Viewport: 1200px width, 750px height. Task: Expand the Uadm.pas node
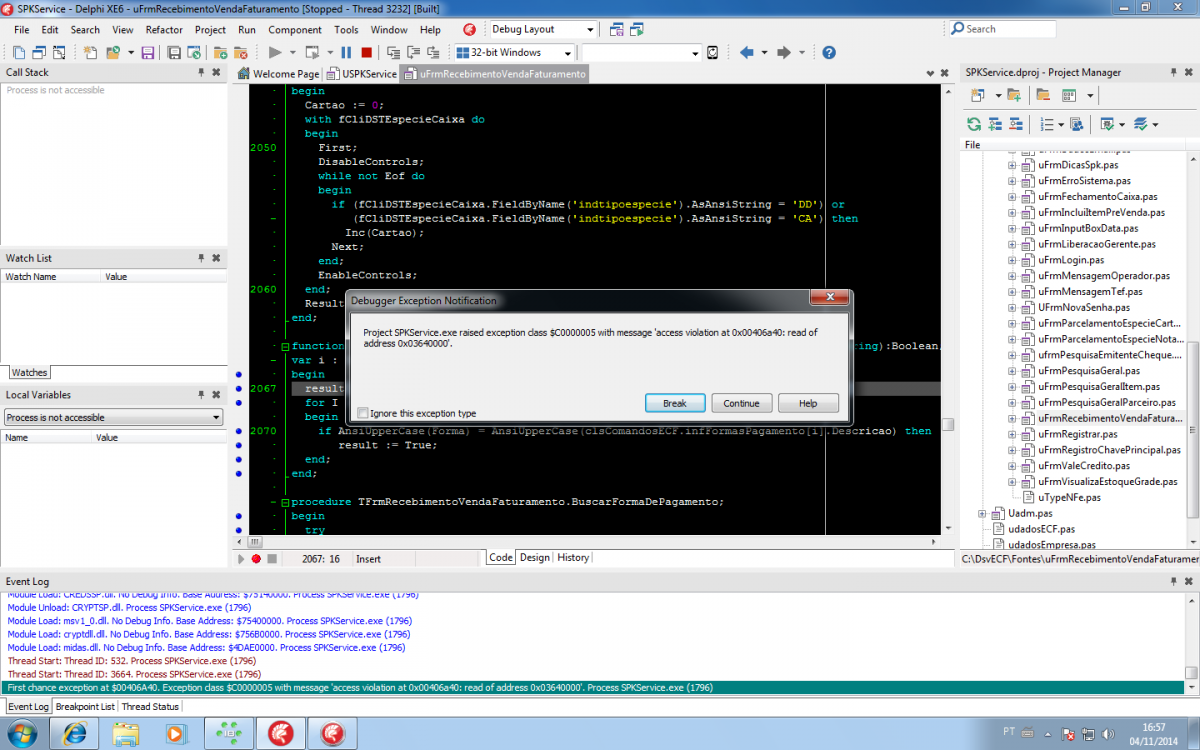(982, 513)
